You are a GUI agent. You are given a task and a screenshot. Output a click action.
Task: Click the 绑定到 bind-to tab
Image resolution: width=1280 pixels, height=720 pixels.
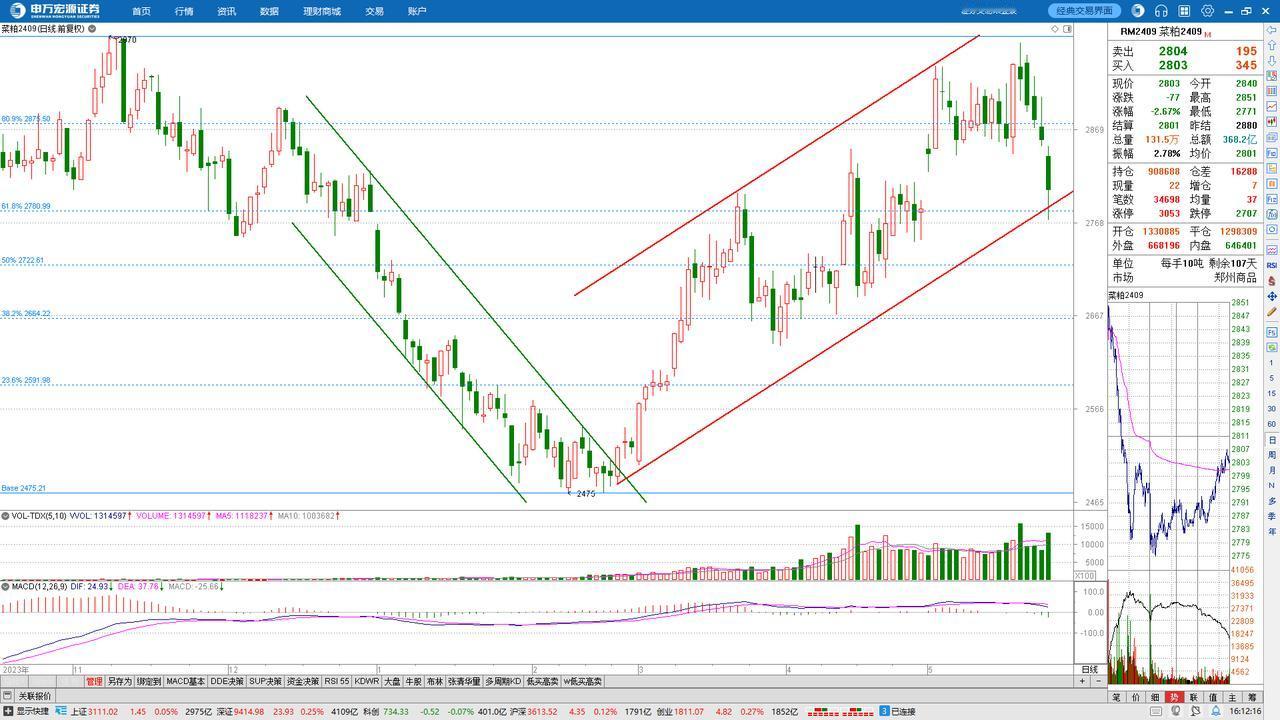tap(149, 681)
